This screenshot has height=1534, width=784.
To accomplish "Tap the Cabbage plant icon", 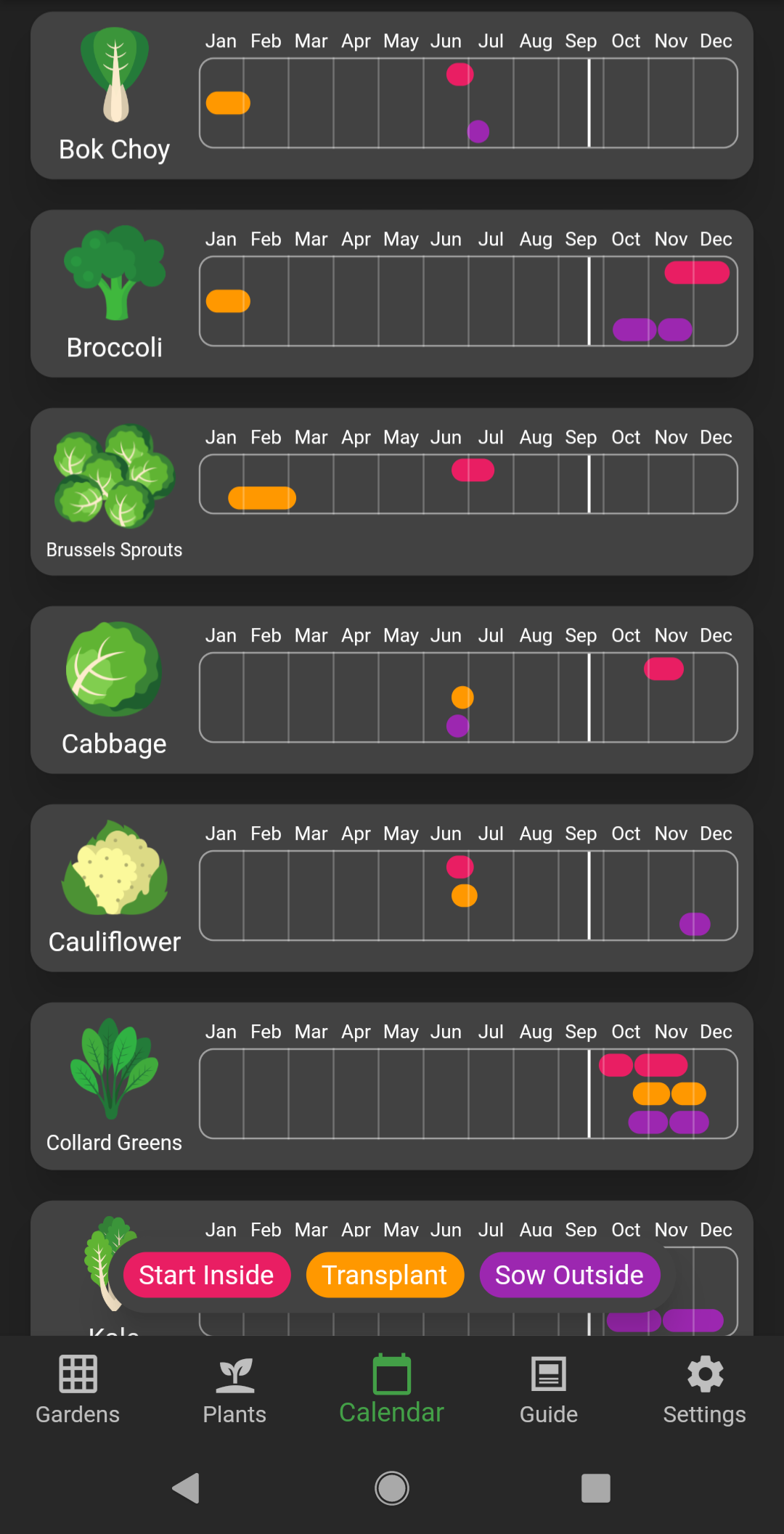I will click(115, 669).
